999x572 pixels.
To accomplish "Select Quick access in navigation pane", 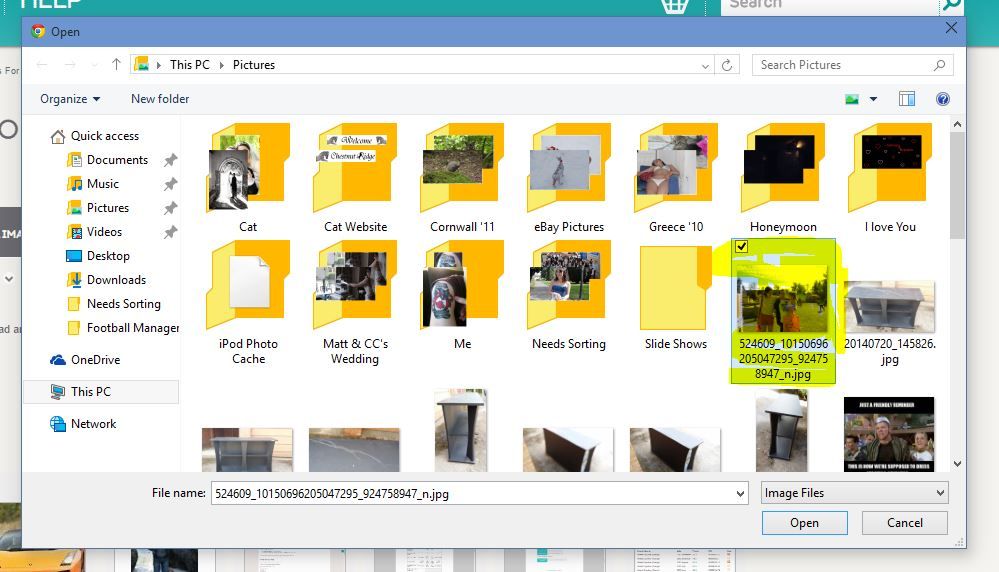I will (104, 136).
